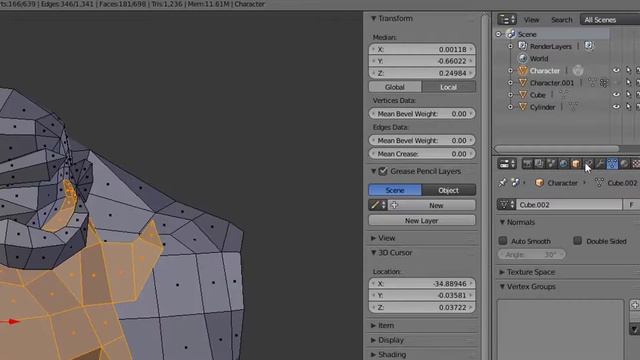Switch median coordinates to Global

click(x=395, y=87)
